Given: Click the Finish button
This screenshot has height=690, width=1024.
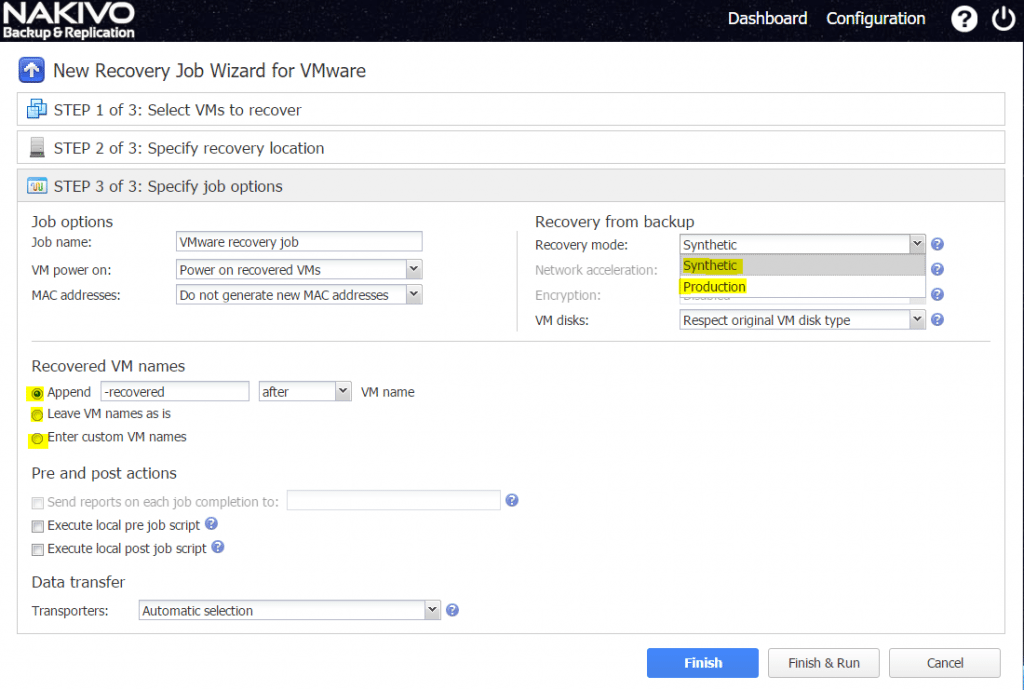Looking at the screenshot, I should click(702, 662).
